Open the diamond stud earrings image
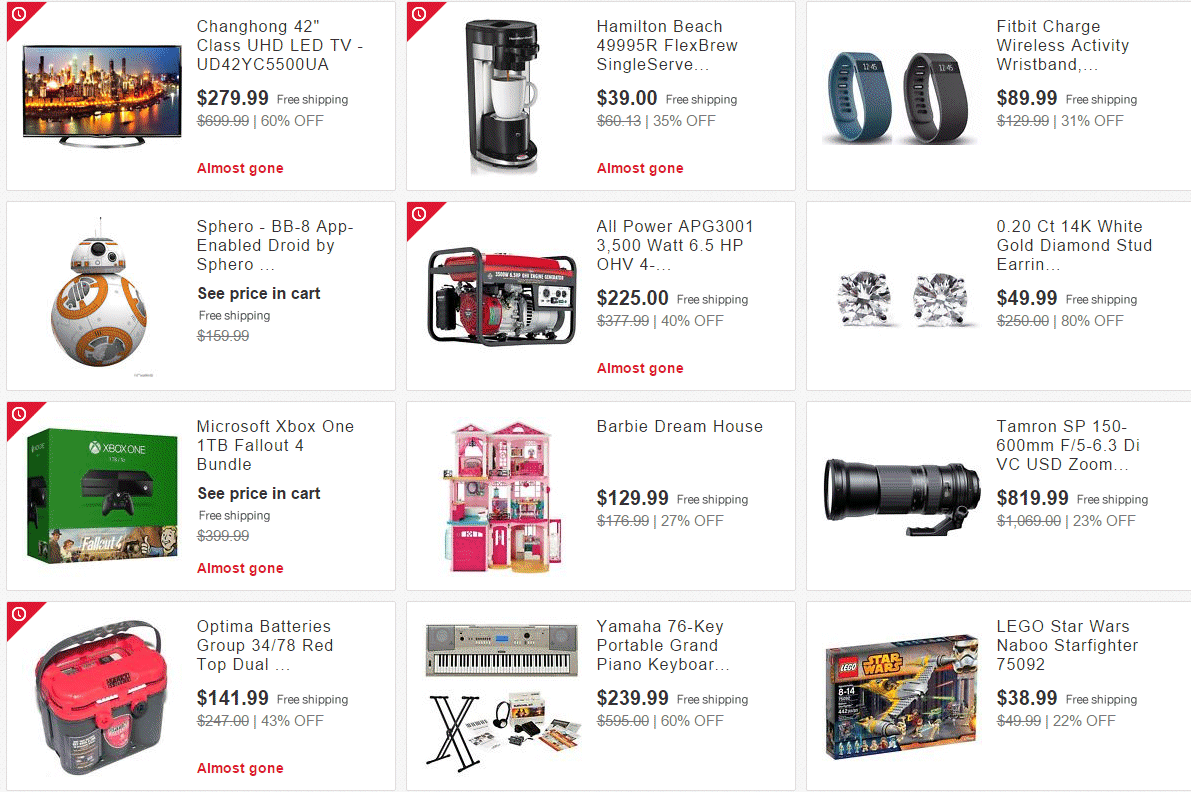The width and height of the screenshot is (1191, 792). pos(901,299)
